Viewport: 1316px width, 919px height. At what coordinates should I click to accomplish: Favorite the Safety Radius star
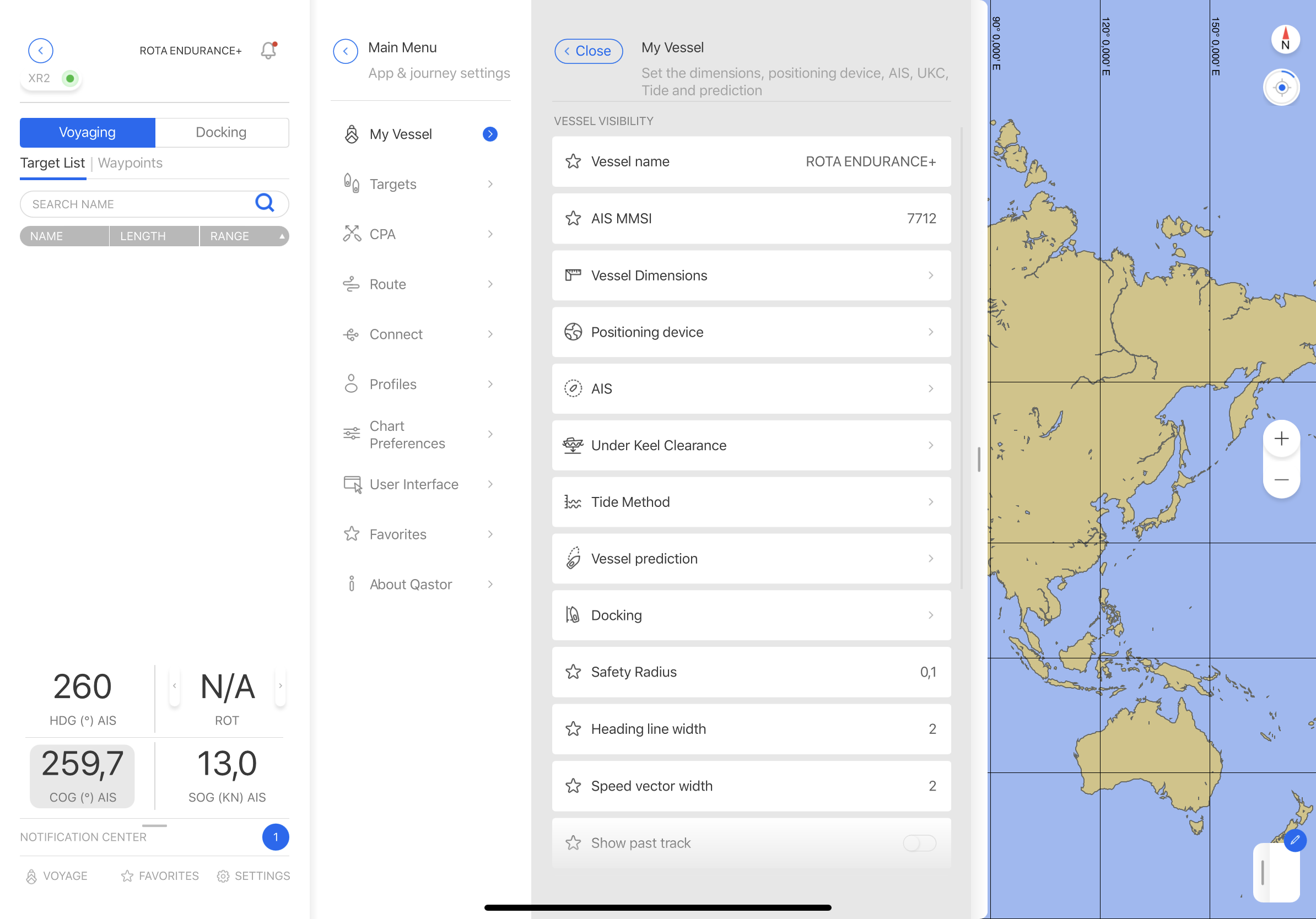point(573,672)
